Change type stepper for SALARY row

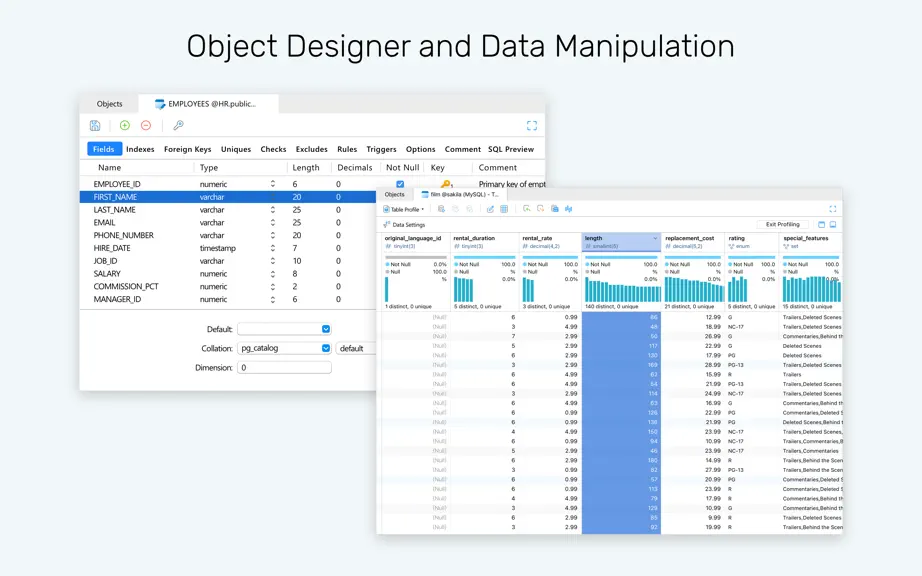tap(273, 274)
